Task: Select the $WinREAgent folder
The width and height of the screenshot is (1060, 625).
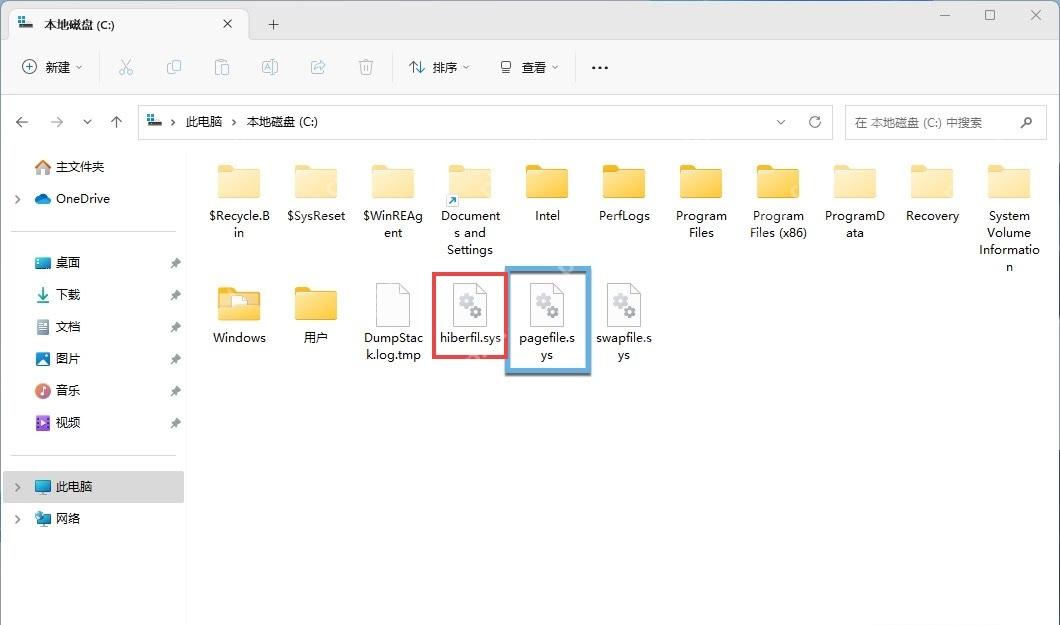Action: click(393, 201)
